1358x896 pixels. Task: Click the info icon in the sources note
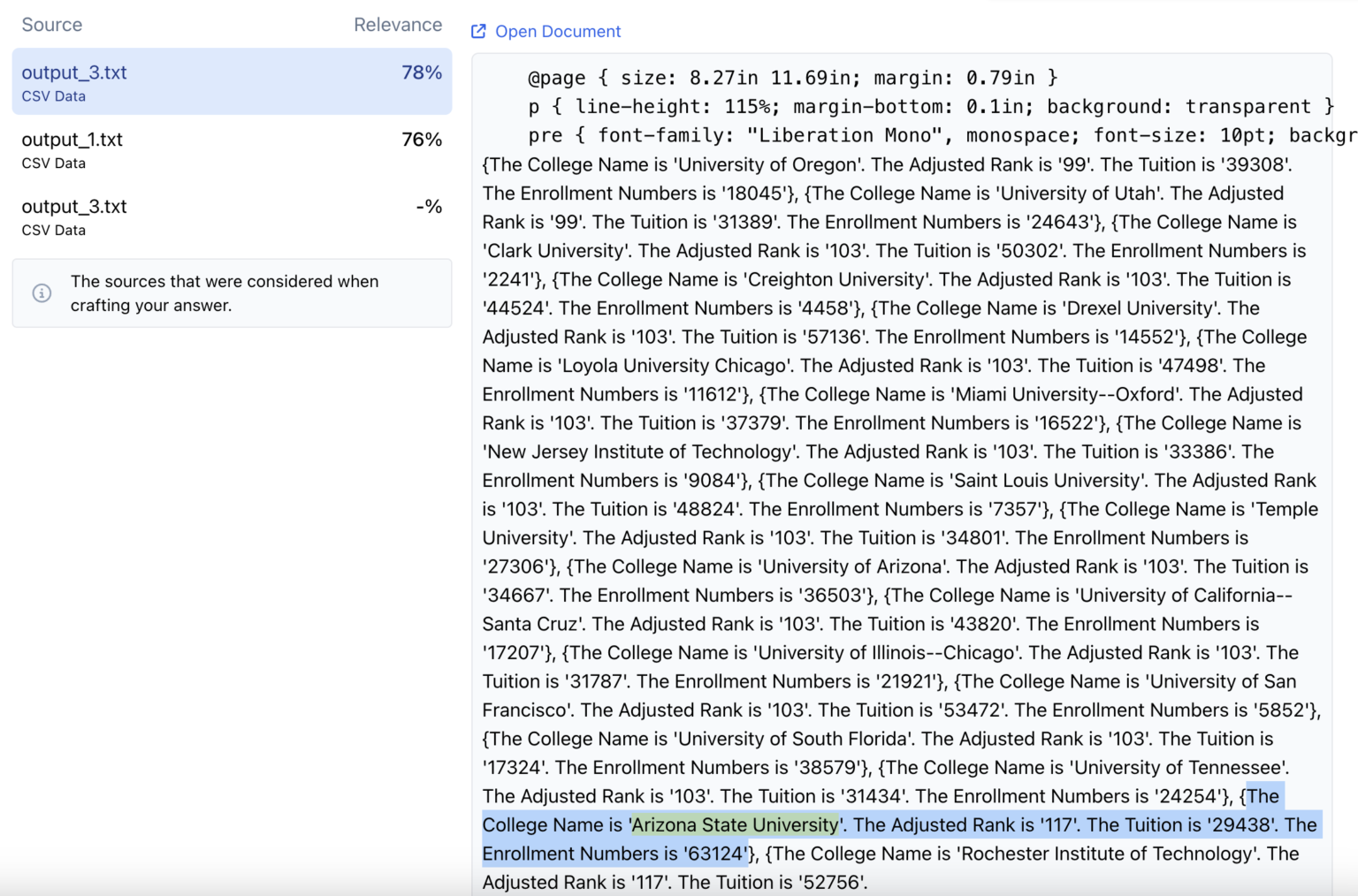(x=42, y=293)
